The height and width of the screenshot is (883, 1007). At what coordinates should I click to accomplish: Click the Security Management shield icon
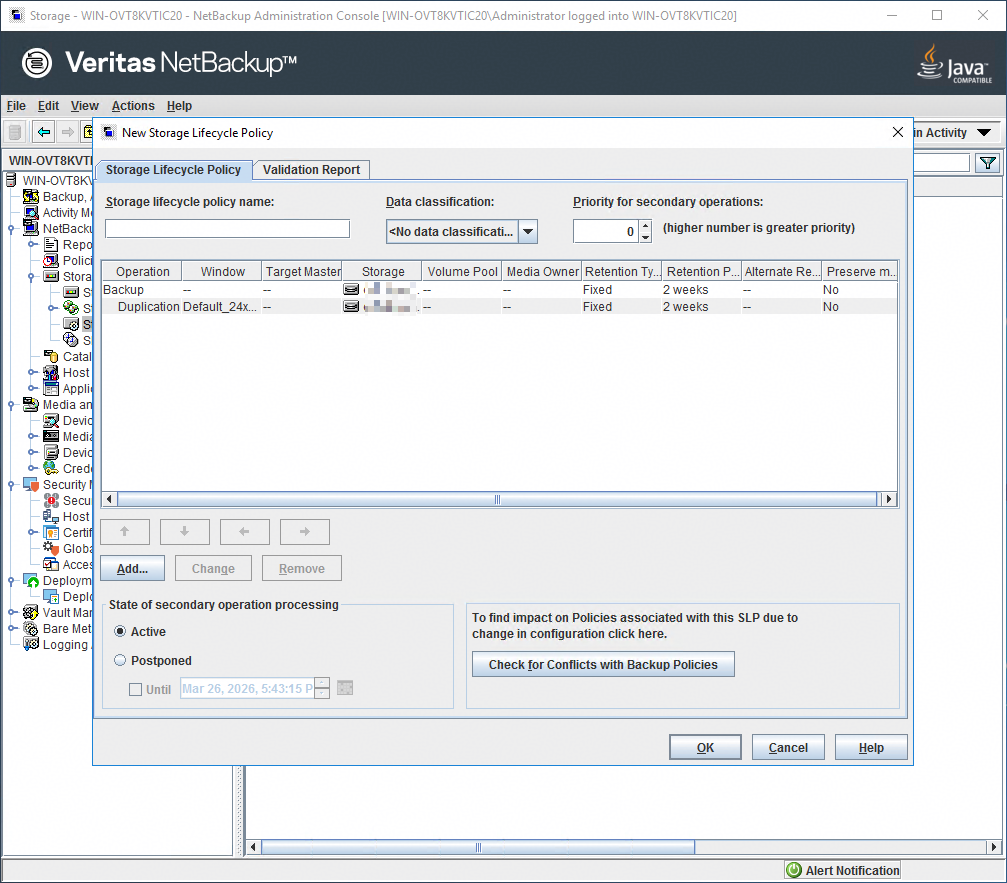pyautogui.click(x=30, y=485)
